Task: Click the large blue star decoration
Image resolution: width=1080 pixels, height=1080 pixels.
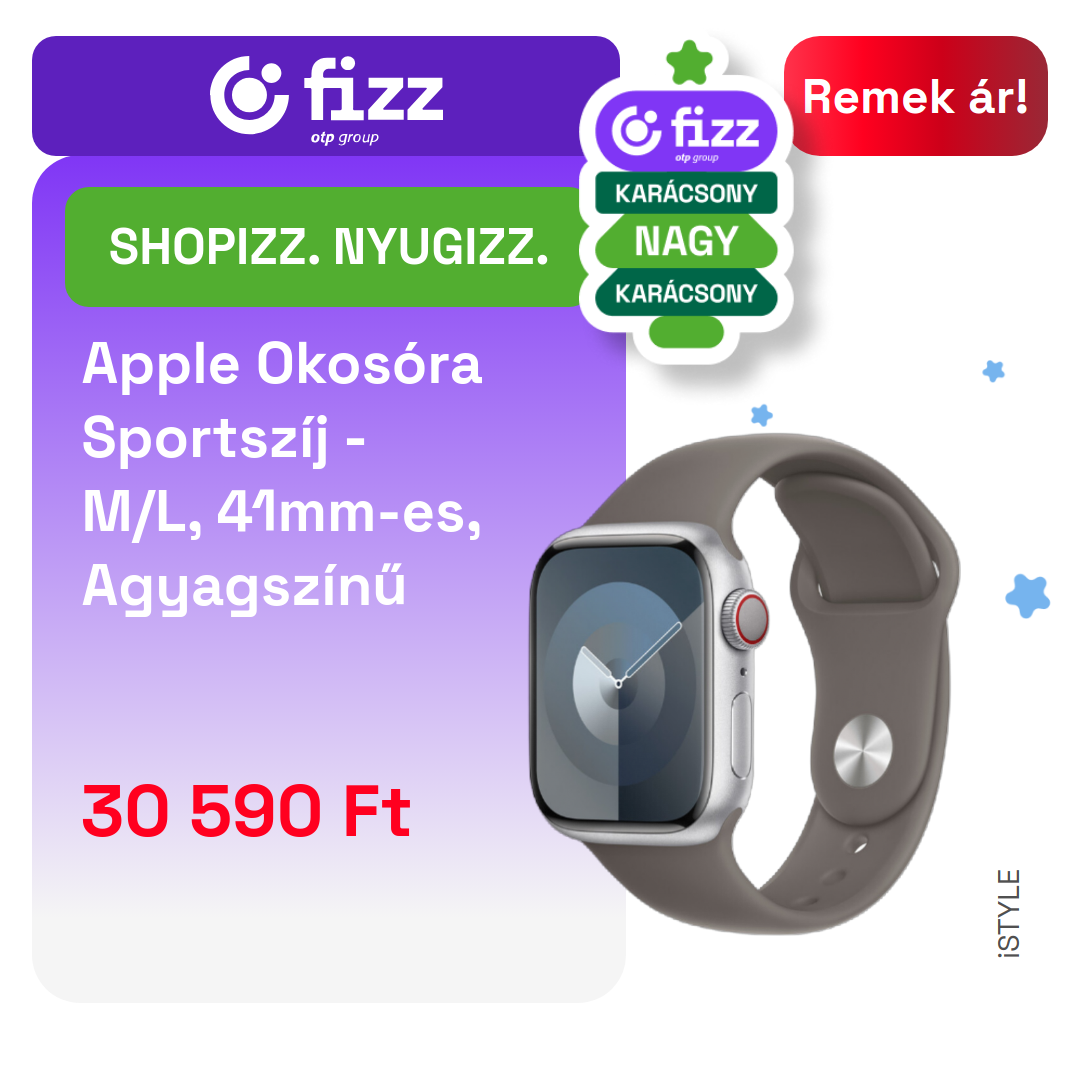Action: point(1027,596)
